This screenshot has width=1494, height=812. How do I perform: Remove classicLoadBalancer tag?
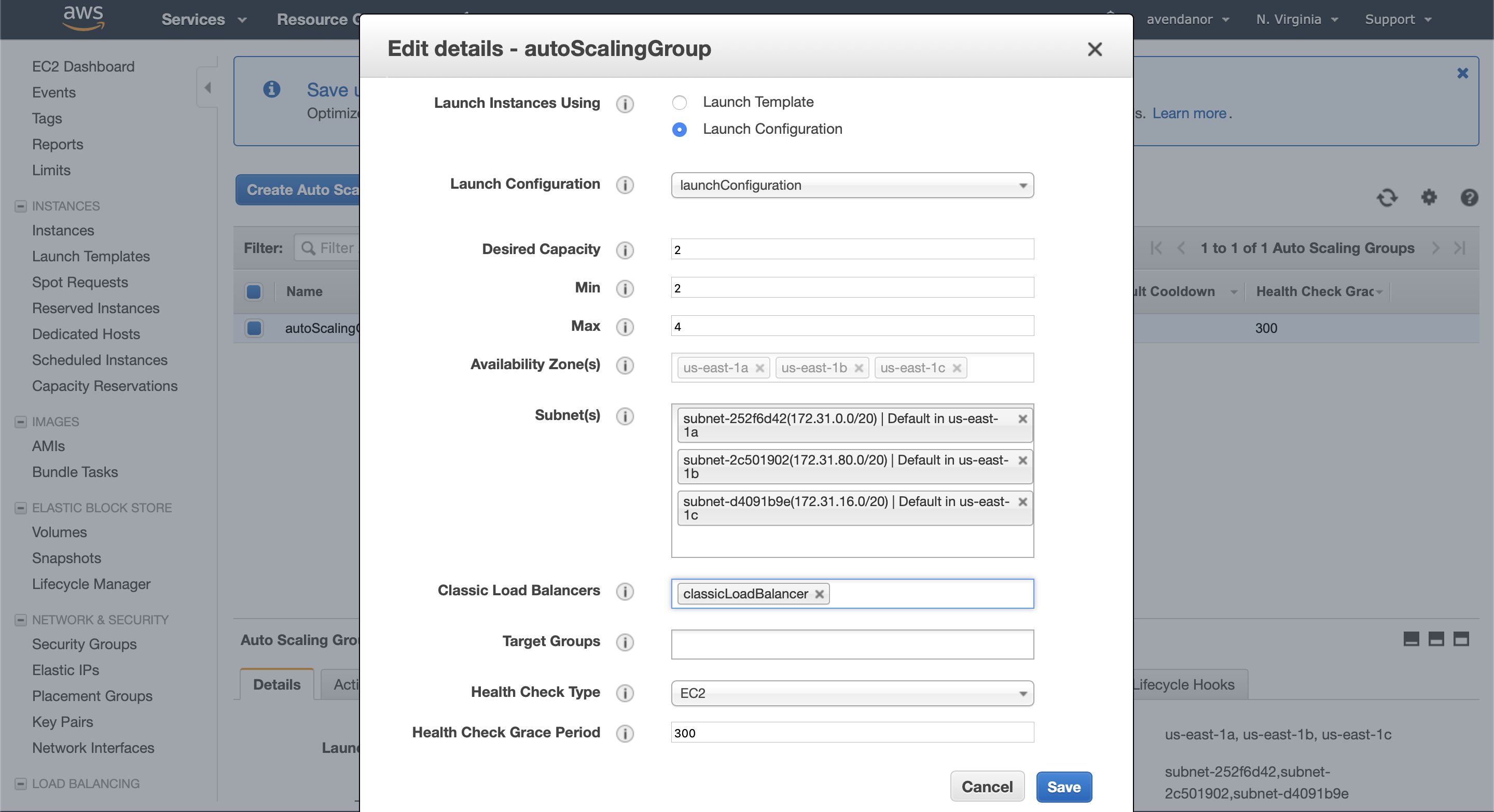point(819,594)
